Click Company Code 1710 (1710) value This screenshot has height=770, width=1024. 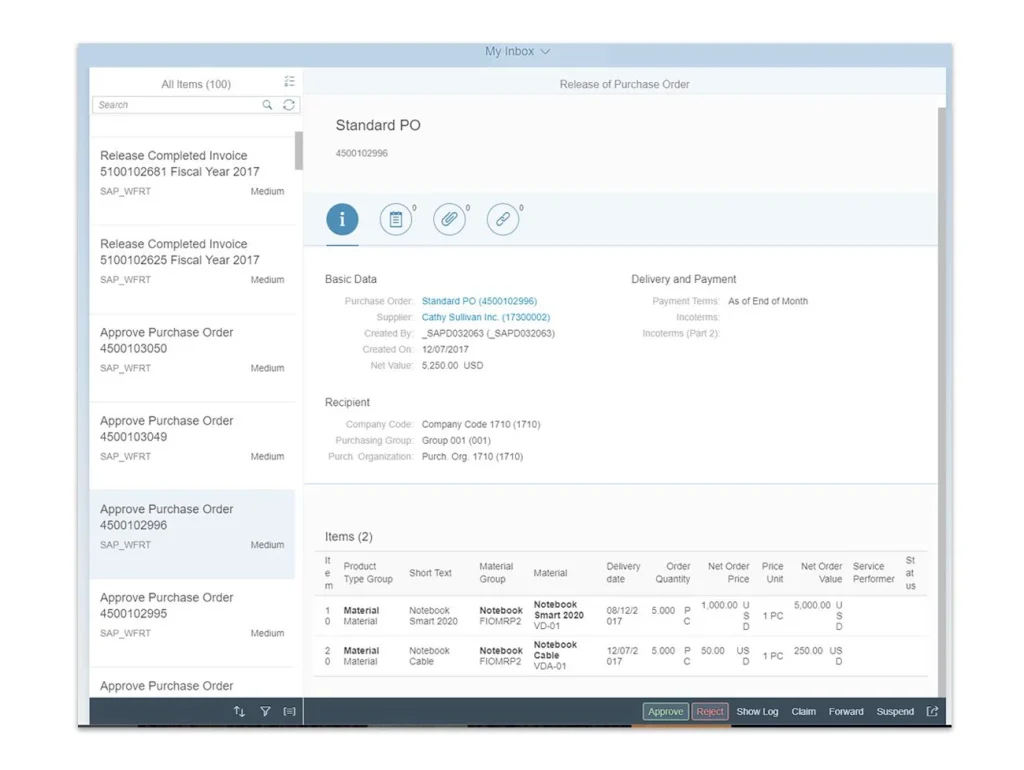481,424
